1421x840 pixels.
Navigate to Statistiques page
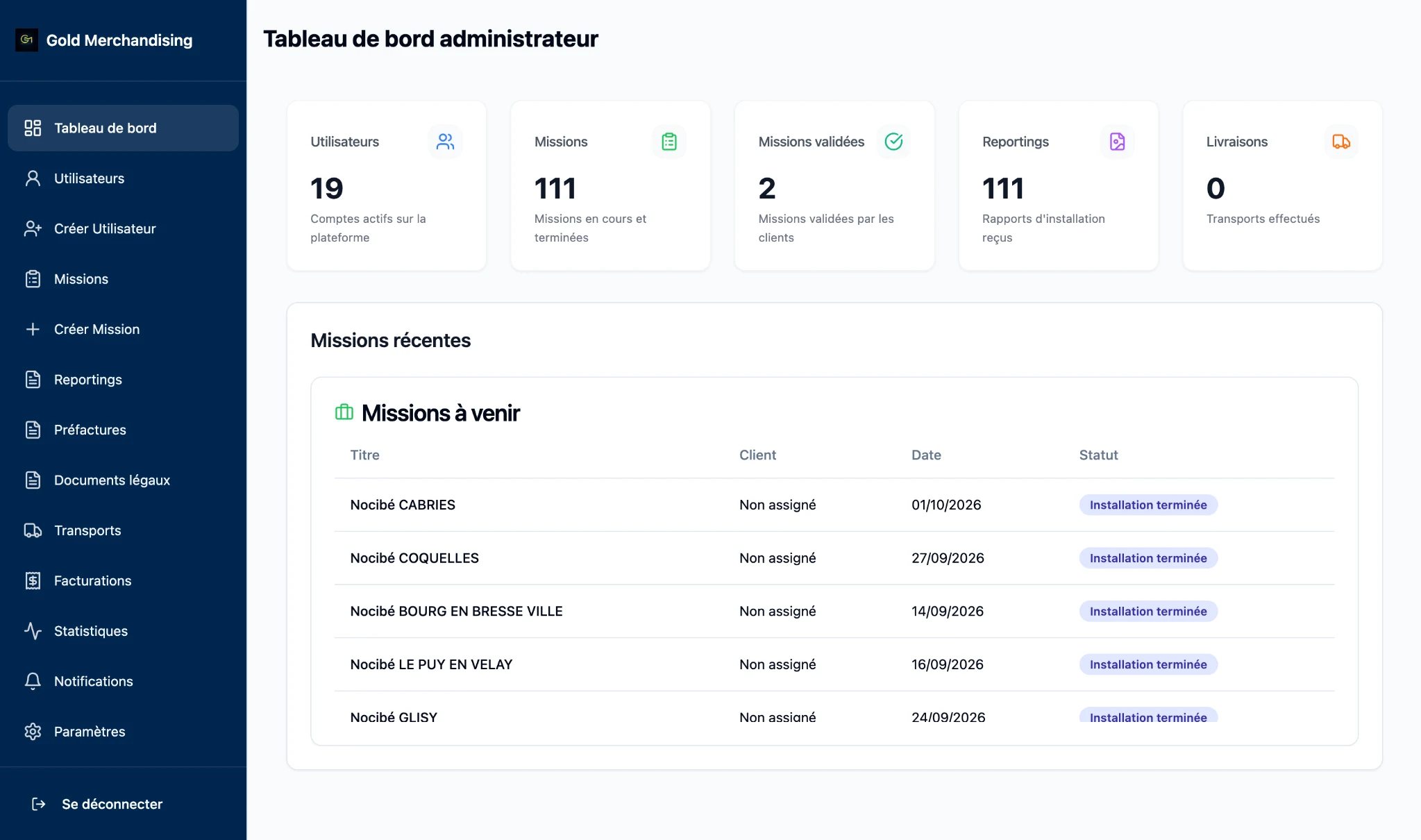coord(123,631)
